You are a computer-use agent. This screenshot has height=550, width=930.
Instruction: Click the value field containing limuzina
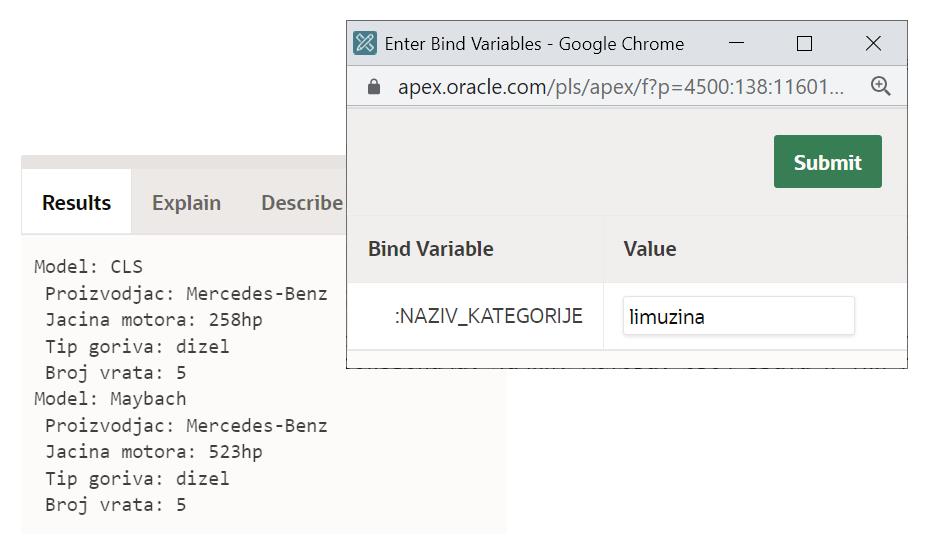coord(738,316)
